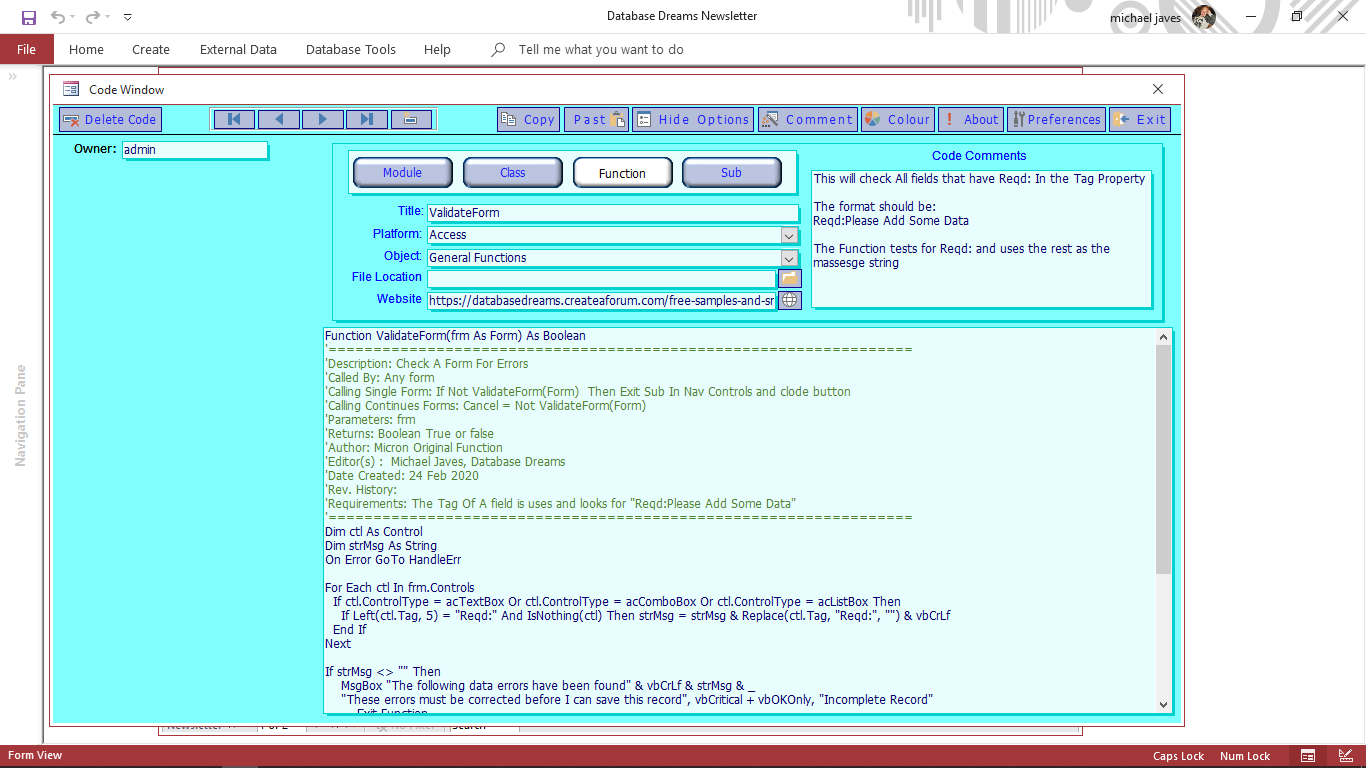Click the folder browse icon for File Location

pos(790,278)
